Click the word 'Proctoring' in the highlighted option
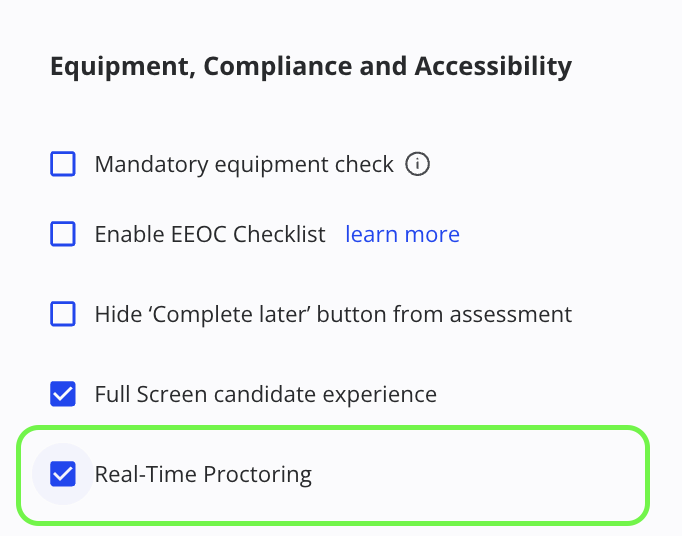The height and width of the screenshot is (536, 682). point(257,474)
